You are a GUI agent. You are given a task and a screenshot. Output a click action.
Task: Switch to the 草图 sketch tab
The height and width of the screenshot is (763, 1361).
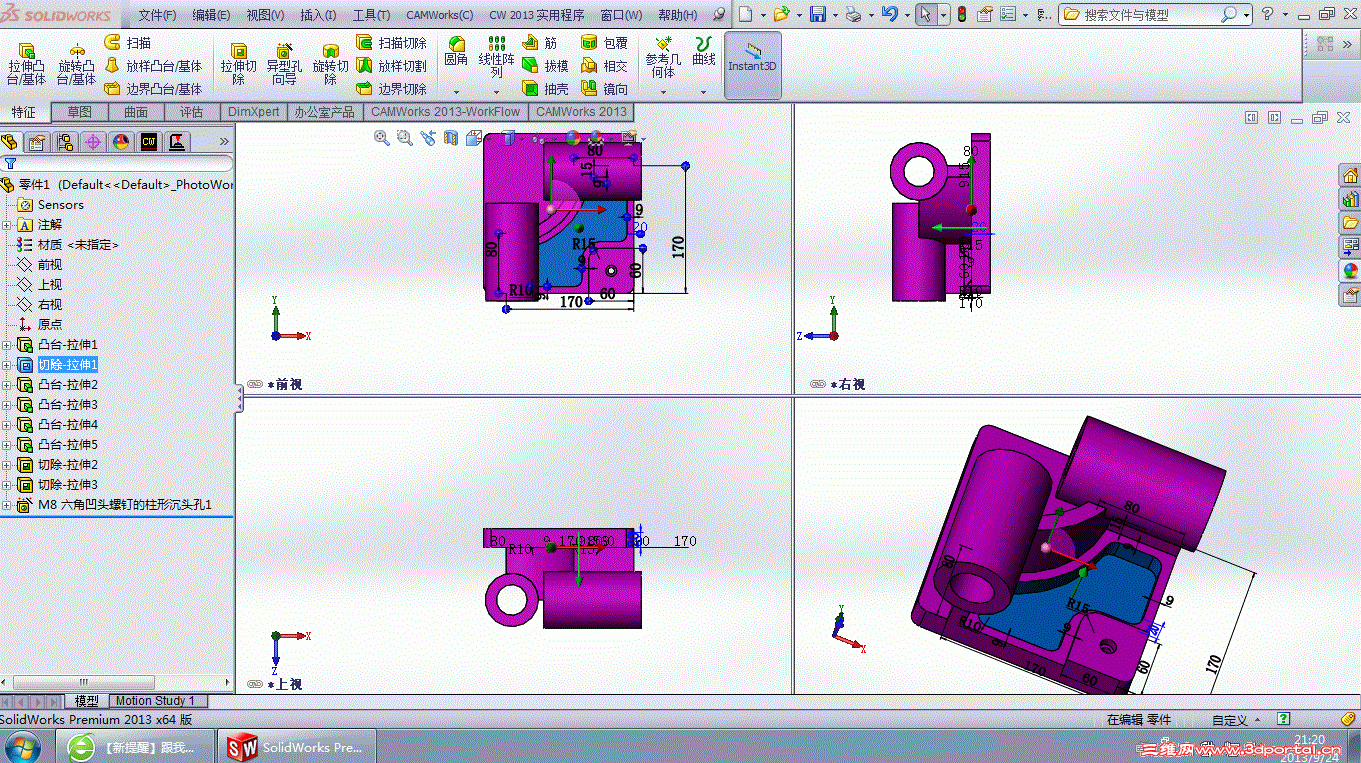point(79,112)
